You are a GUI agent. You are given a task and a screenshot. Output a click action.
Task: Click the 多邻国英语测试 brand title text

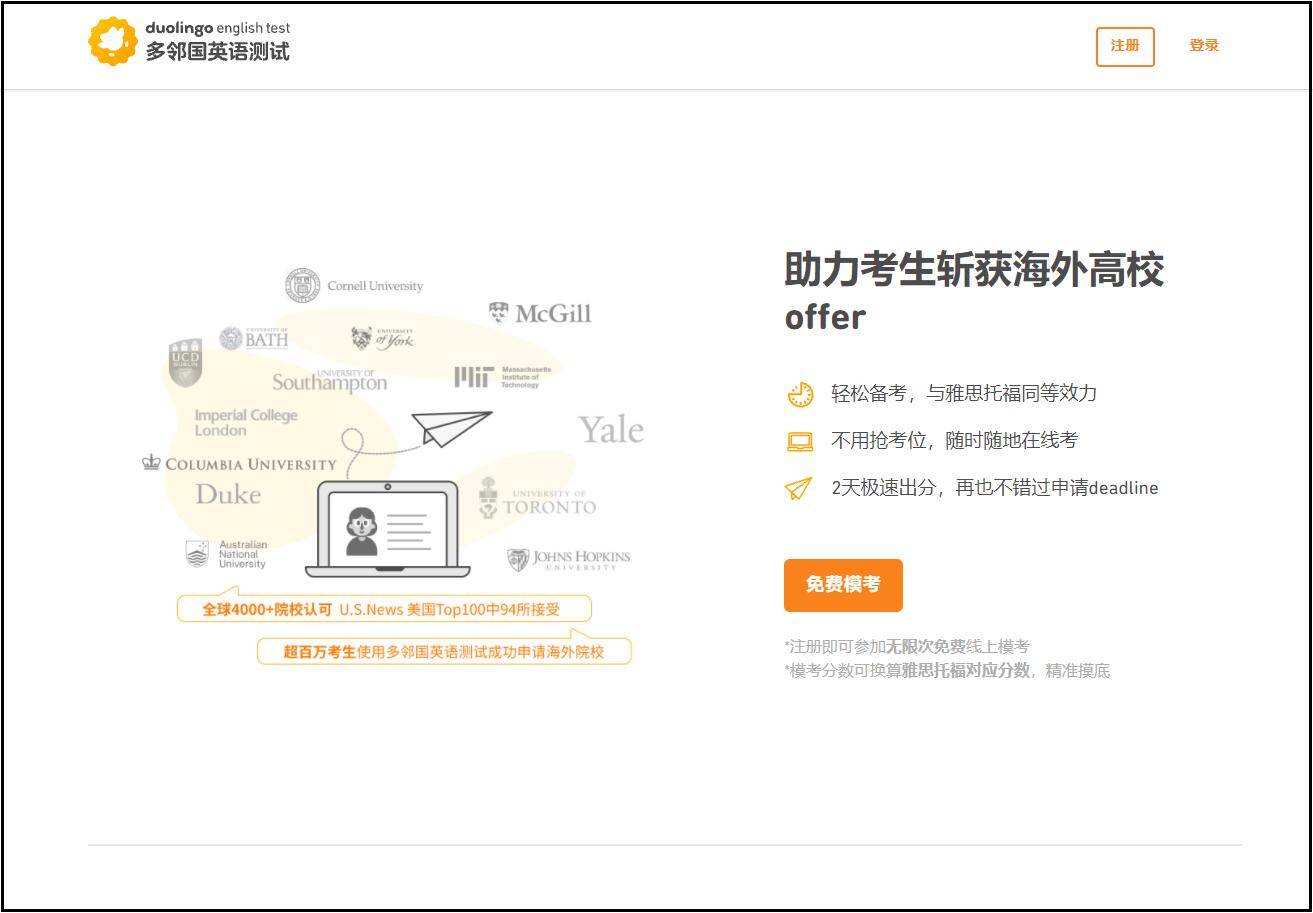[218, 53]
